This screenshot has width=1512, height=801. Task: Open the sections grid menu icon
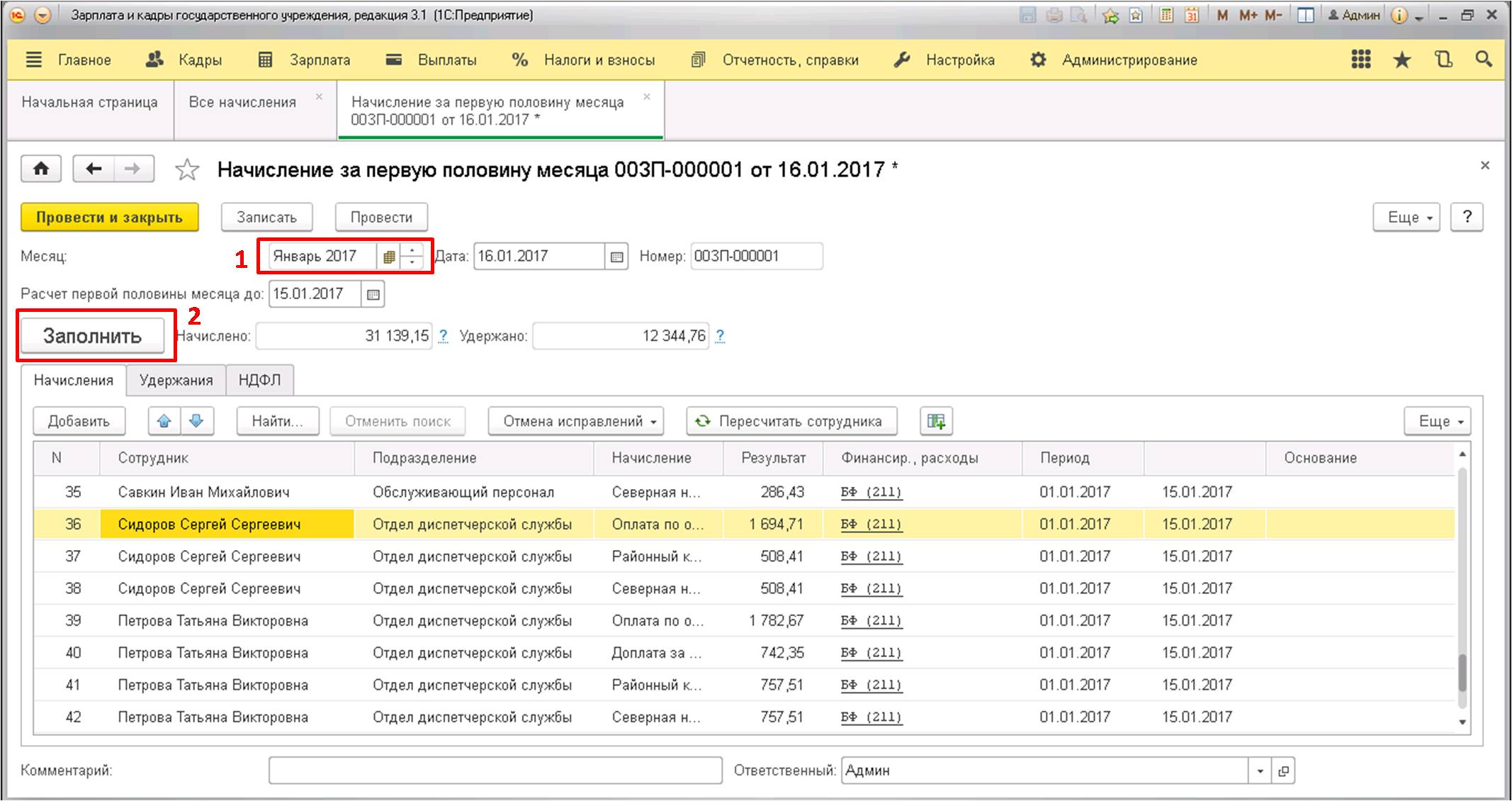pos(1360,60)
